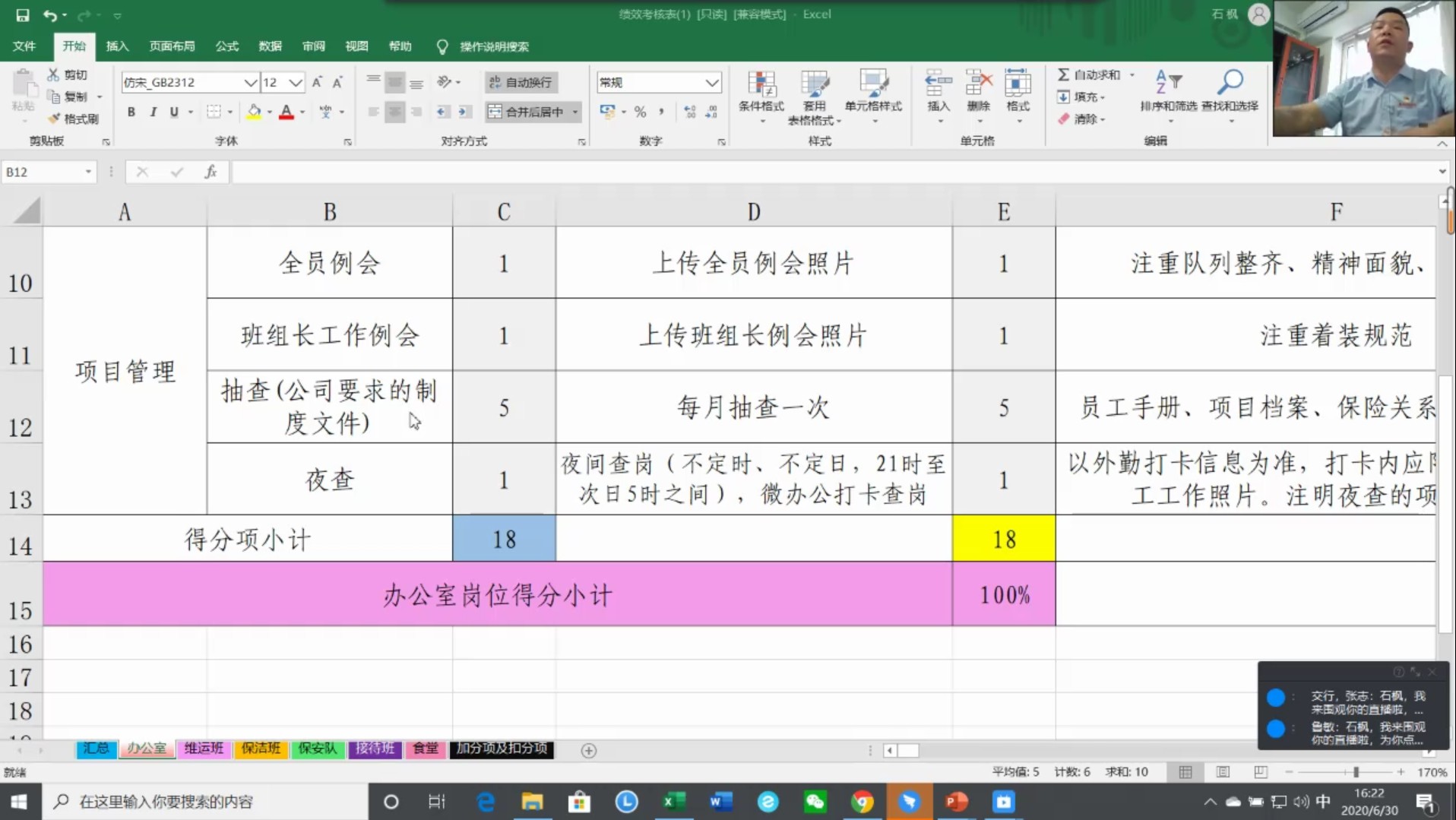
Task: Click the zoom slider in status bar
Action: click(1355, 772)
